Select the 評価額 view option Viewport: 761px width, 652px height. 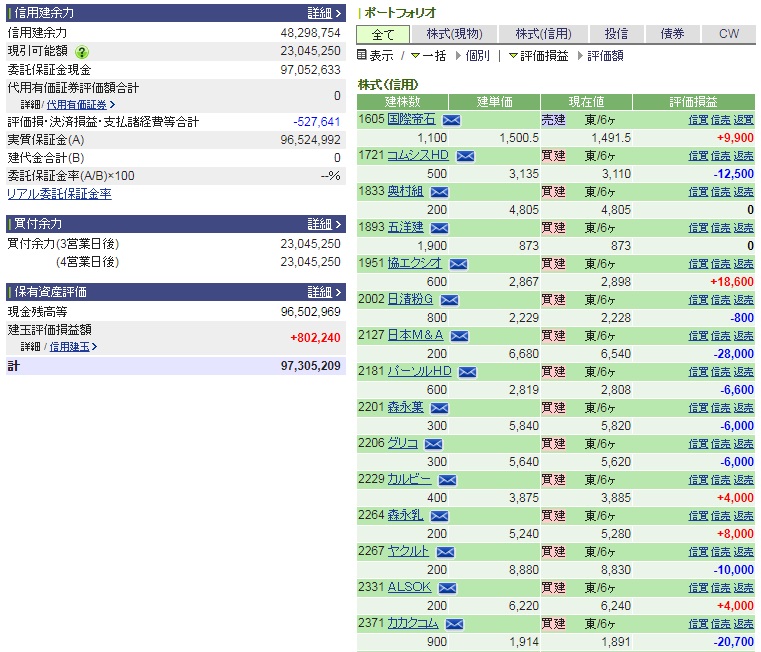coord(600,56)
